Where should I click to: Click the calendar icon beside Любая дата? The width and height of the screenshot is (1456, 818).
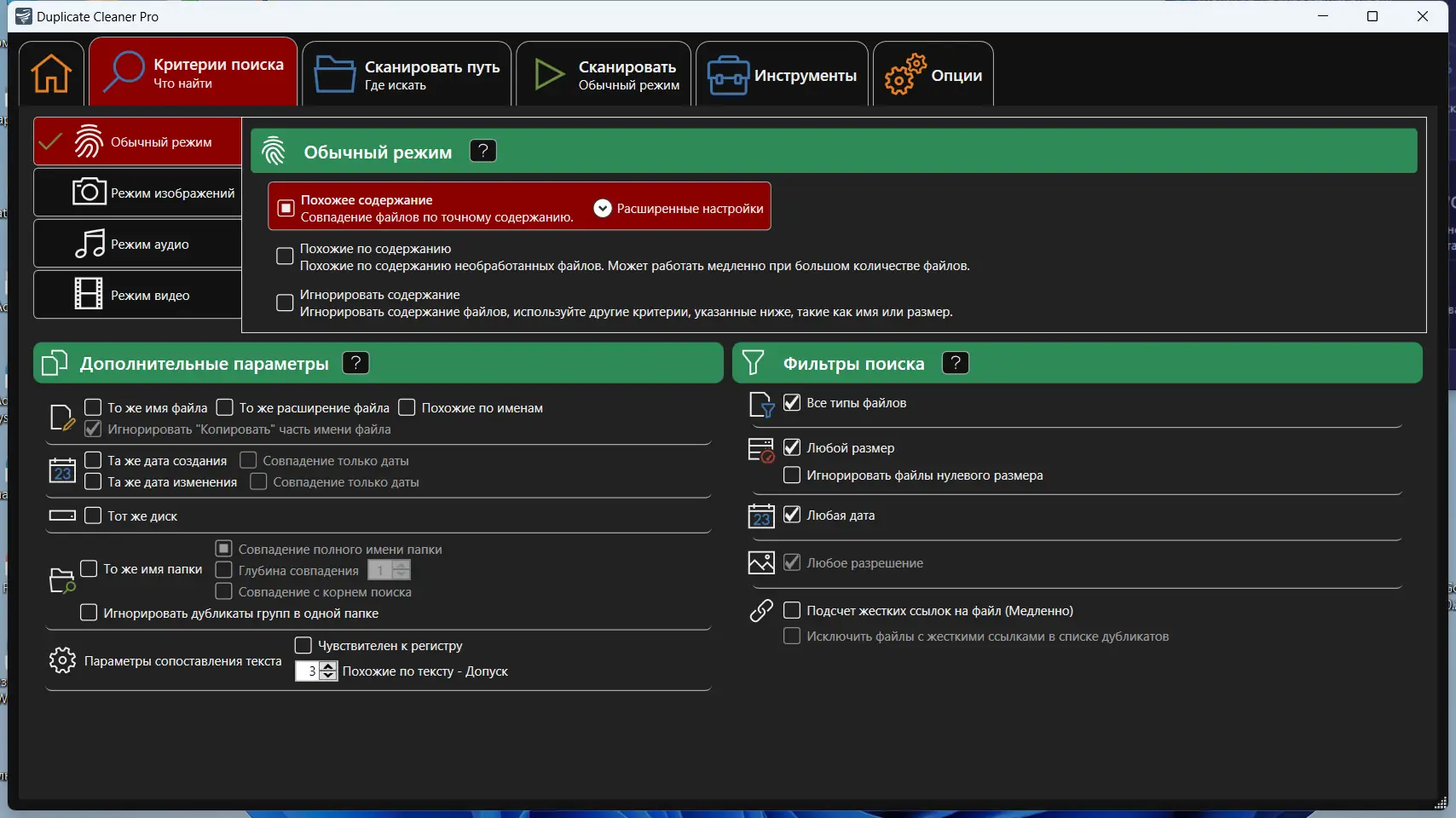click(x=761, y=516)
